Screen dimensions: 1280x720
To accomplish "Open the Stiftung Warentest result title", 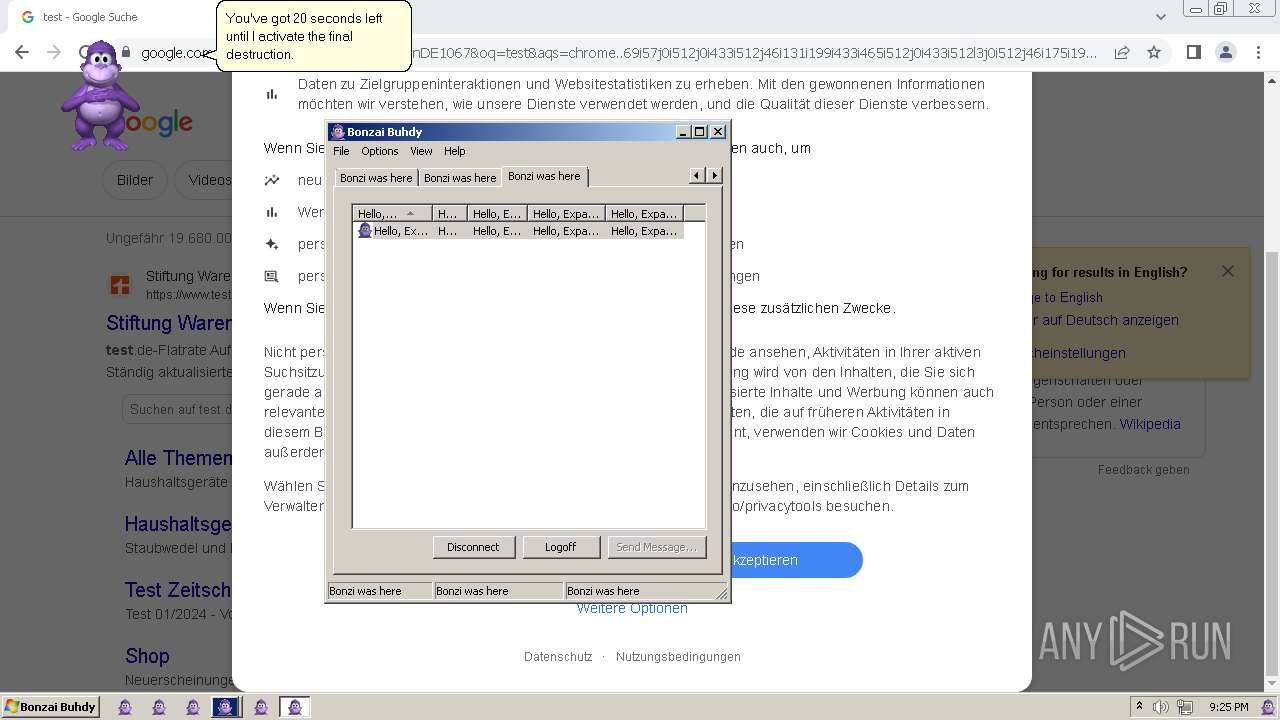I will pos(169,323).
